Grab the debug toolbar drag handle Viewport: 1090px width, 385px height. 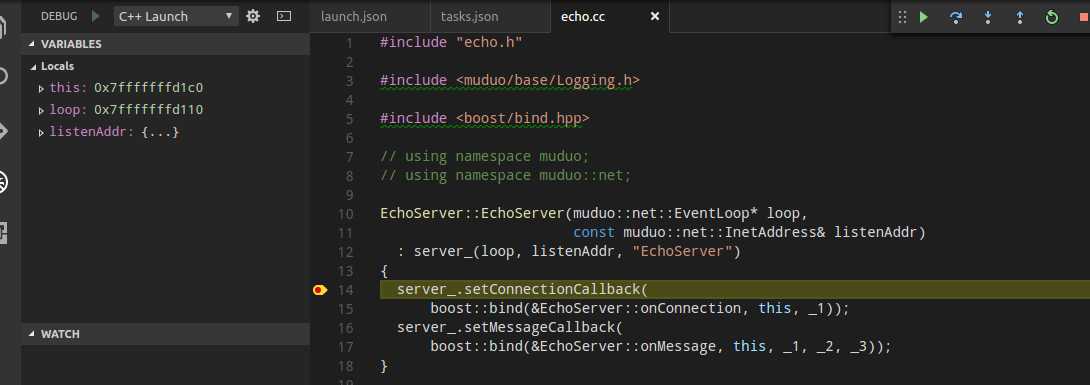(902, 17)
